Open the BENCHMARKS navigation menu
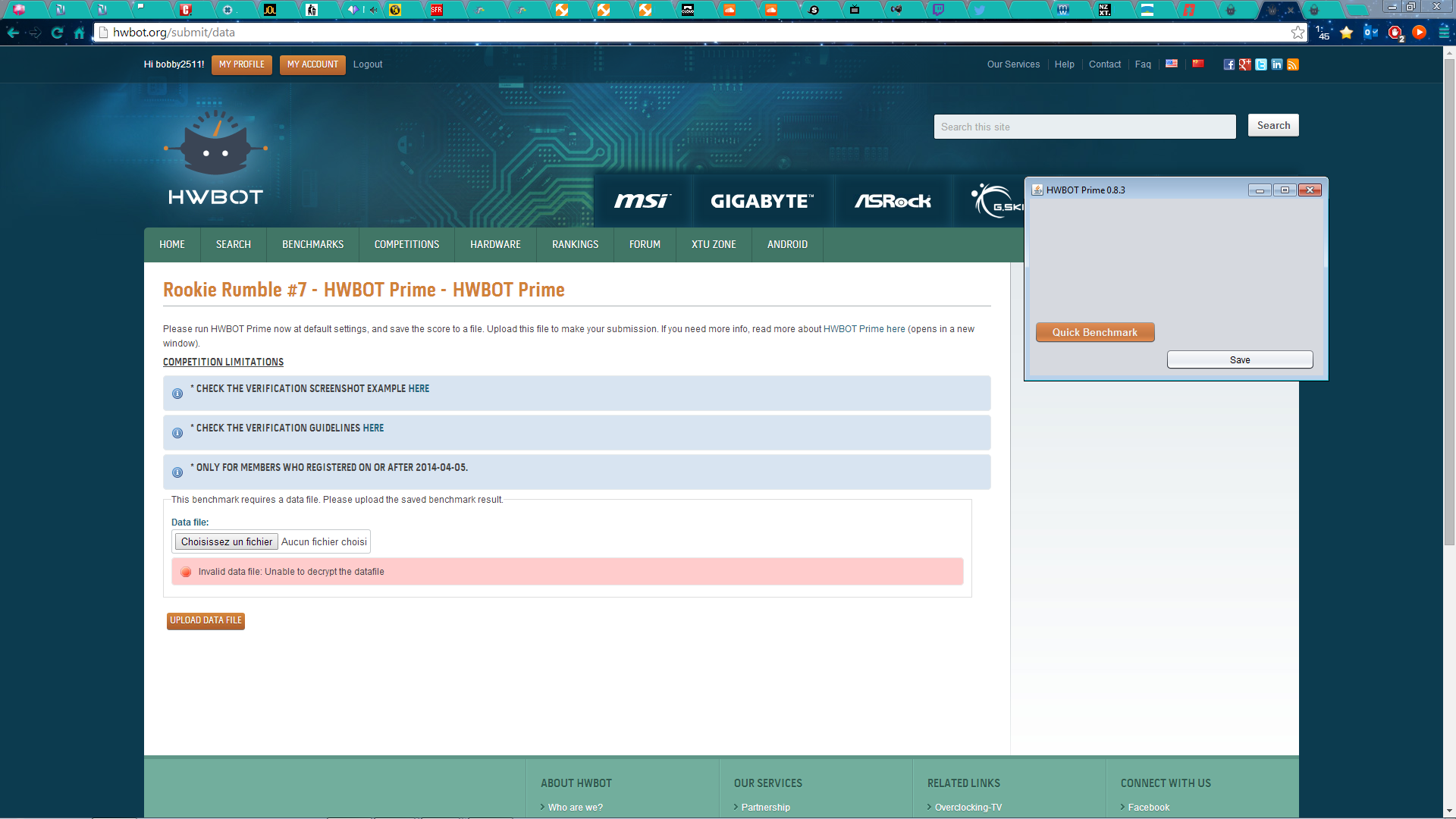The height and width of the screenshot is (819, 1456). tap(313, 244)
